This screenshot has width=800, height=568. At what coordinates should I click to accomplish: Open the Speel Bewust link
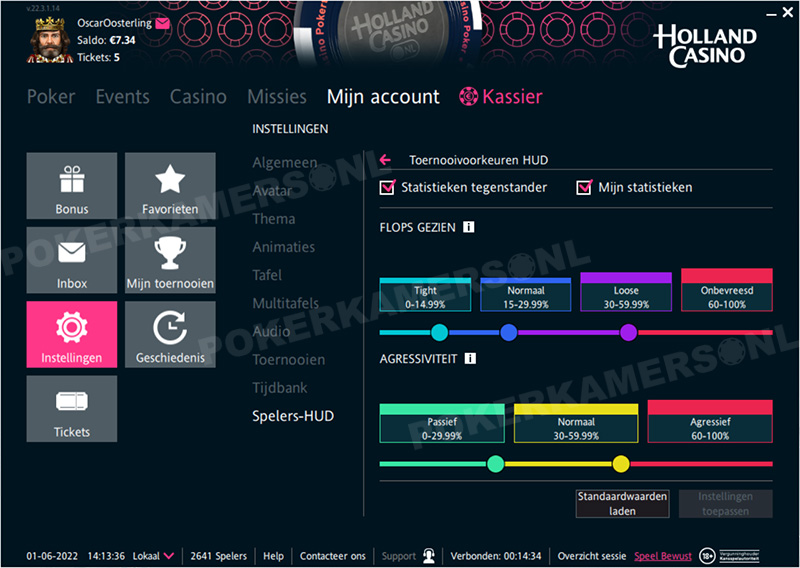663,556
